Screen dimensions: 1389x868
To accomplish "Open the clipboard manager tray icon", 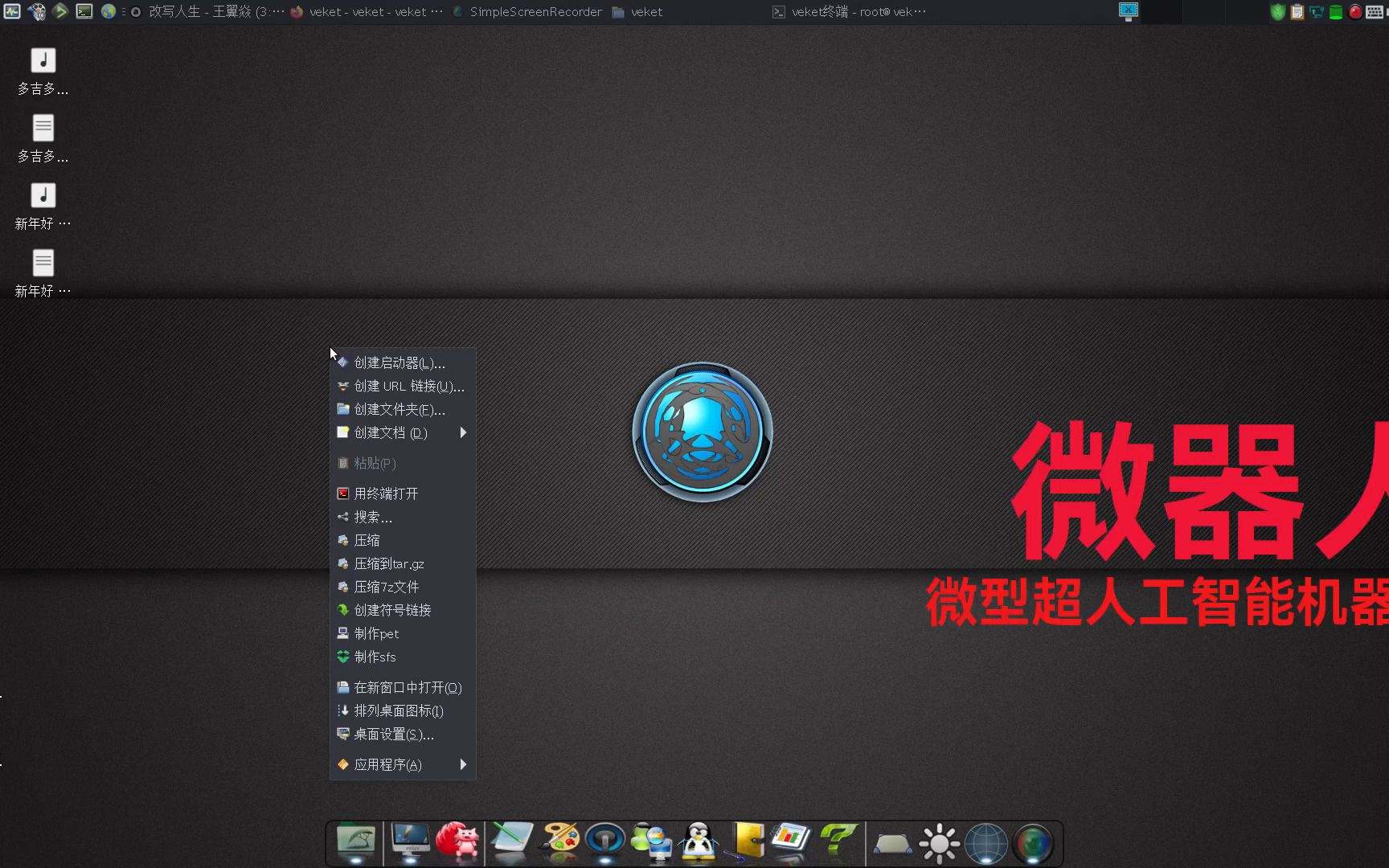I will 1297,12.
